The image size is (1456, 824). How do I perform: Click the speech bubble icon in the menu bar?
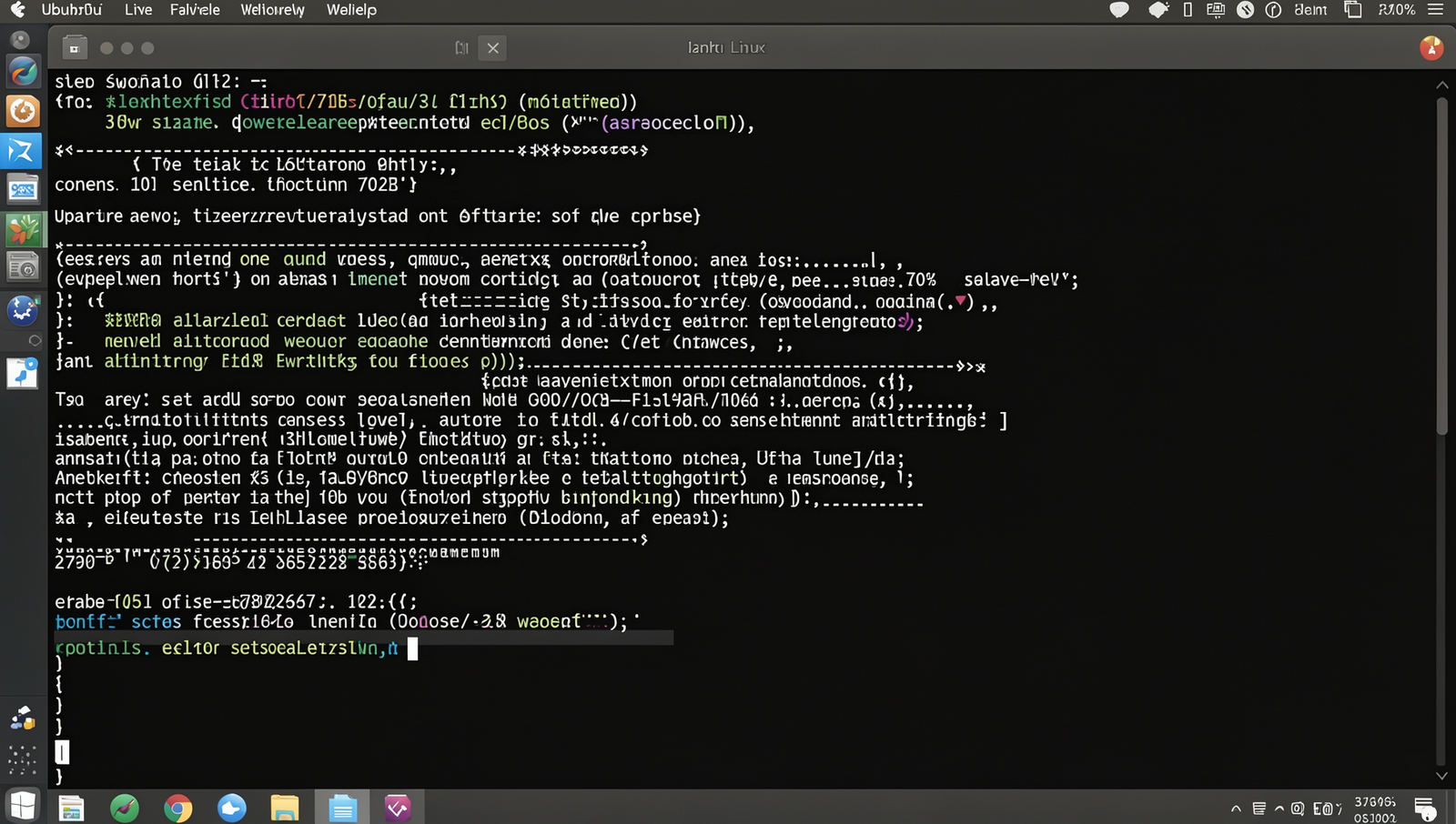(1119, 10)
